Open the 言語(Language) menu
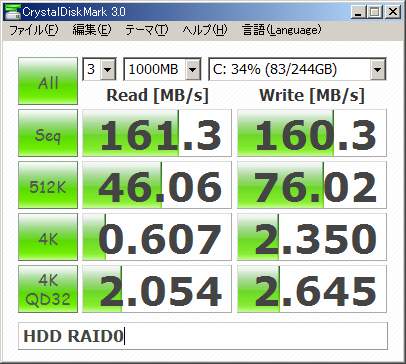This screenshot has width=406, height=364. [282, 30]
